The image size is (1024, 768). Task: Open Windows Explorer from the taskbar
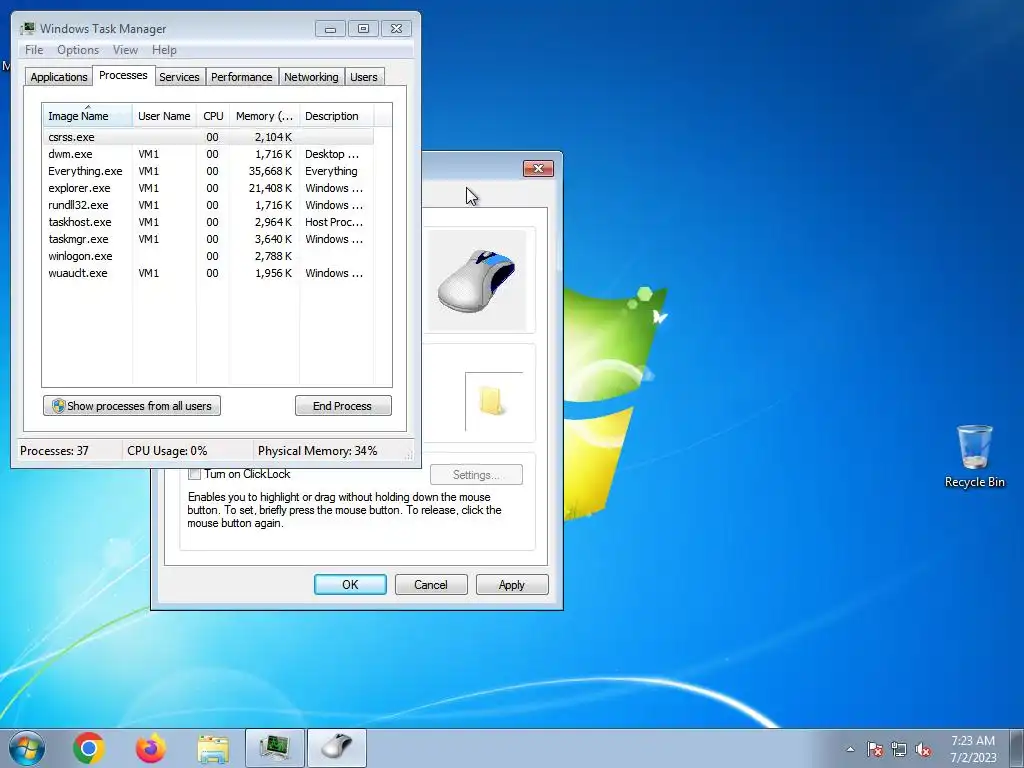tap(213, 749)
